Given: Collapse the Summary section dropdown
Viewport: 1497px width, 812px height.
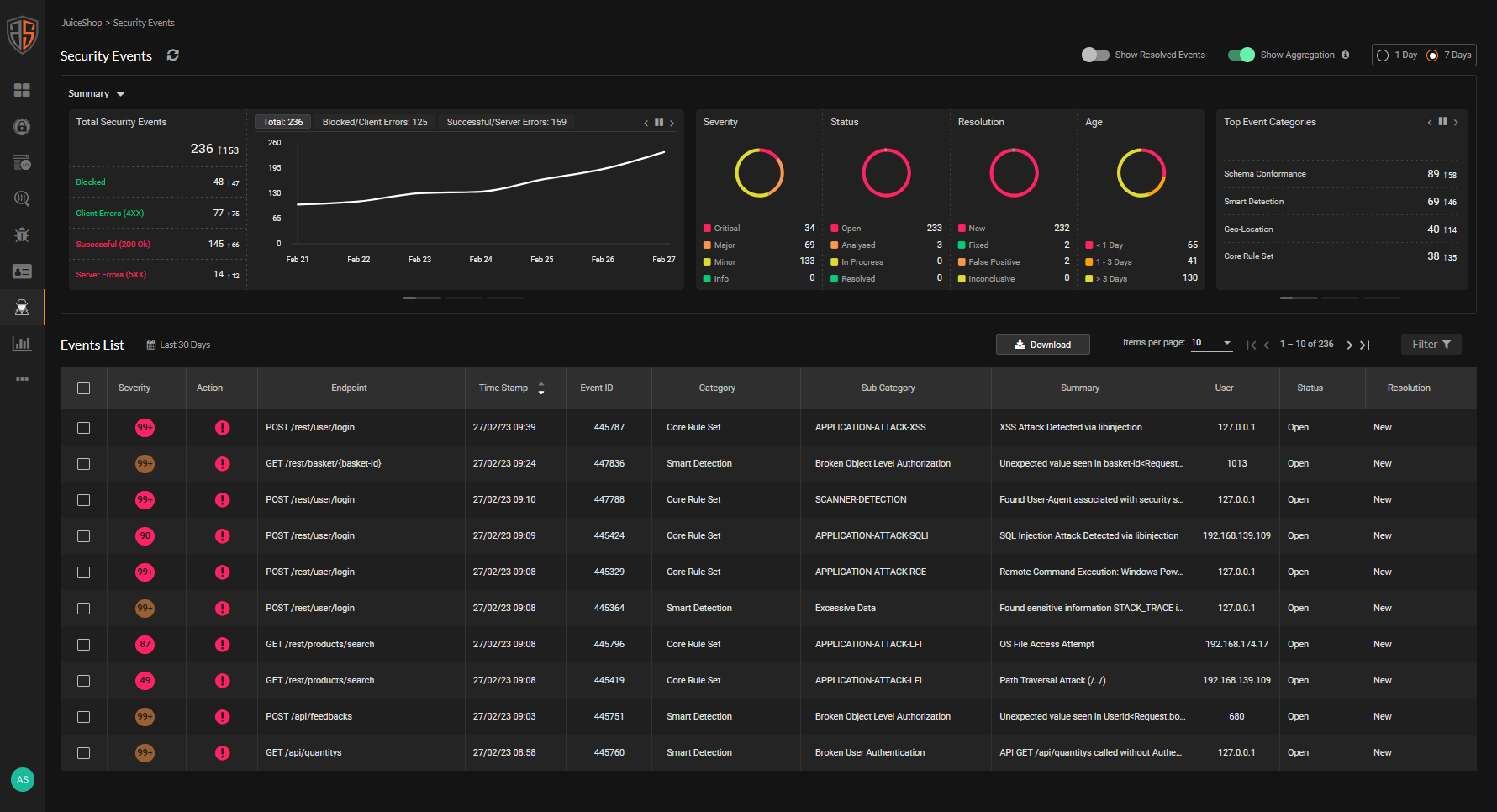Looking at the screenshot, I should 121,94.
